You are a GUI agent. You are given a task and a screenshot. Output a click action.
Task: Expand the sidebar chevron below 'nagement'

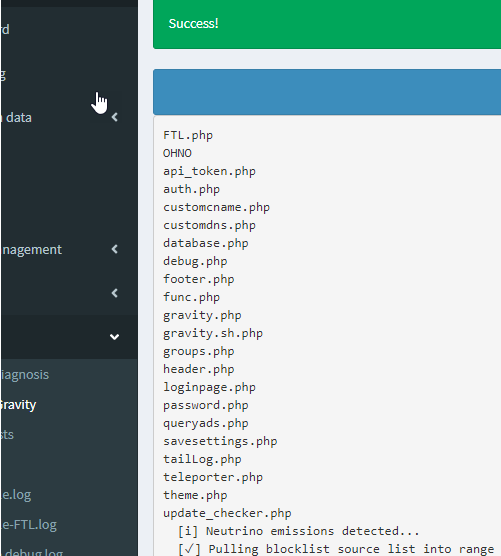click(x=114, y=293)
